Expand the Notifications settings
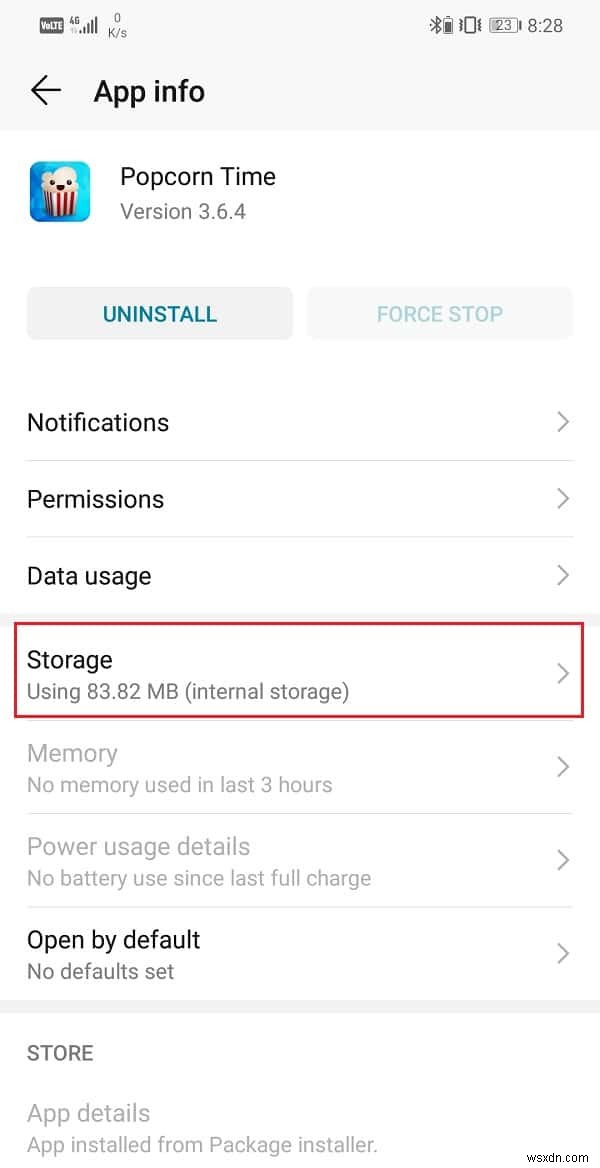Screen dimensions: 600x1168 click(x=300, y=422)
